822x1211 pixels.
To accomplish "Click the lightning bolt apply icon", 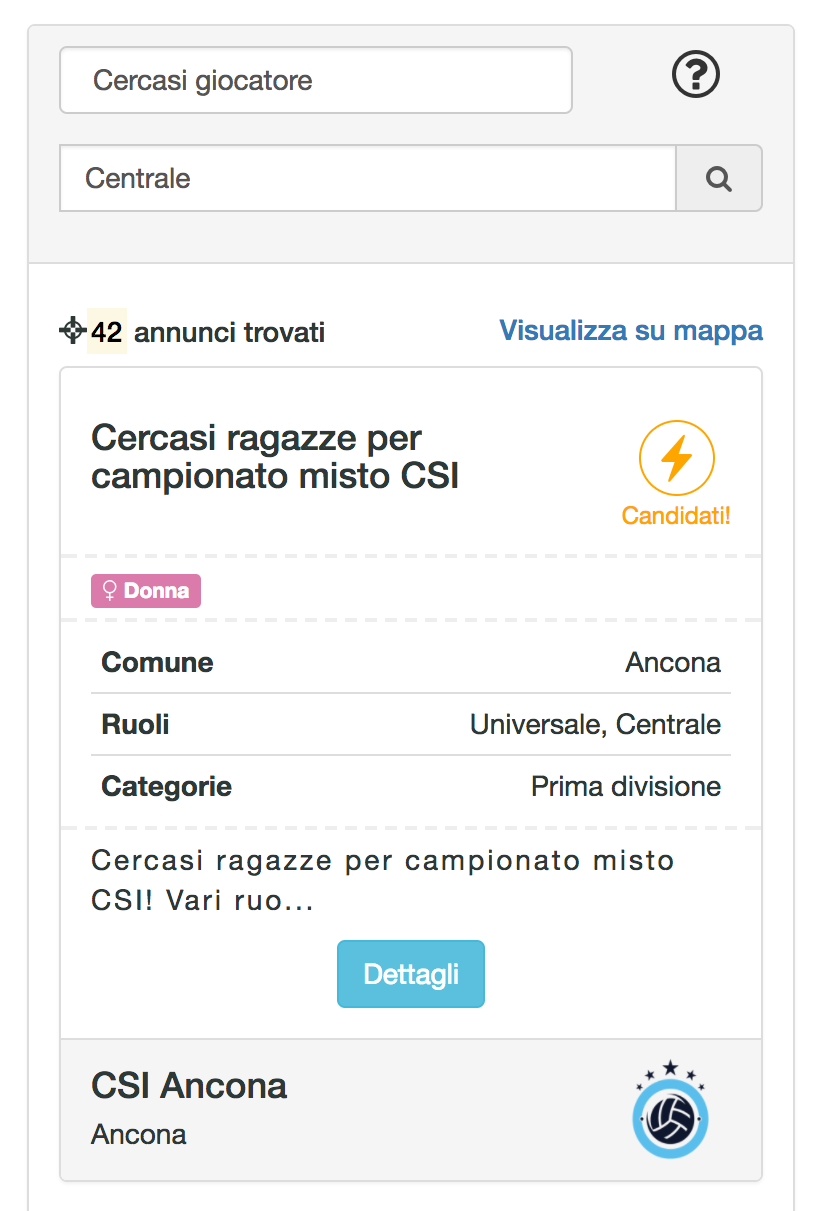I will click(x=677, y=459).
